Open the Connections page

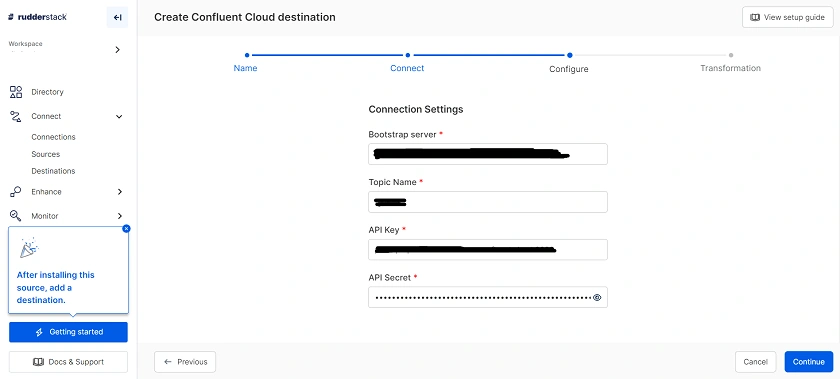54,137
